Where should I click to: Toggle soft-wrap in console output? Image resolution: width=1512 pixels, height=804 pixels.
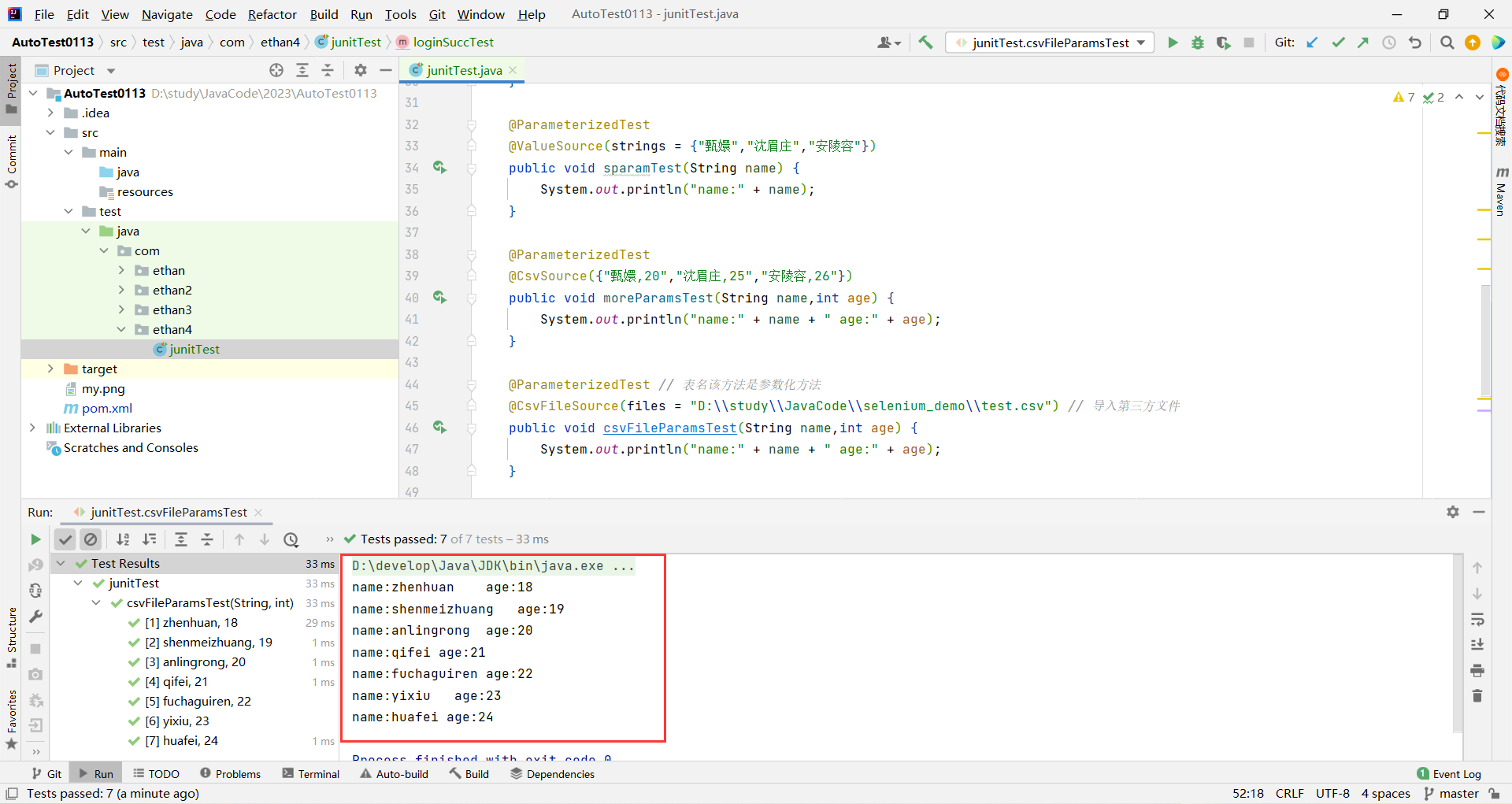coord(1477,619)
